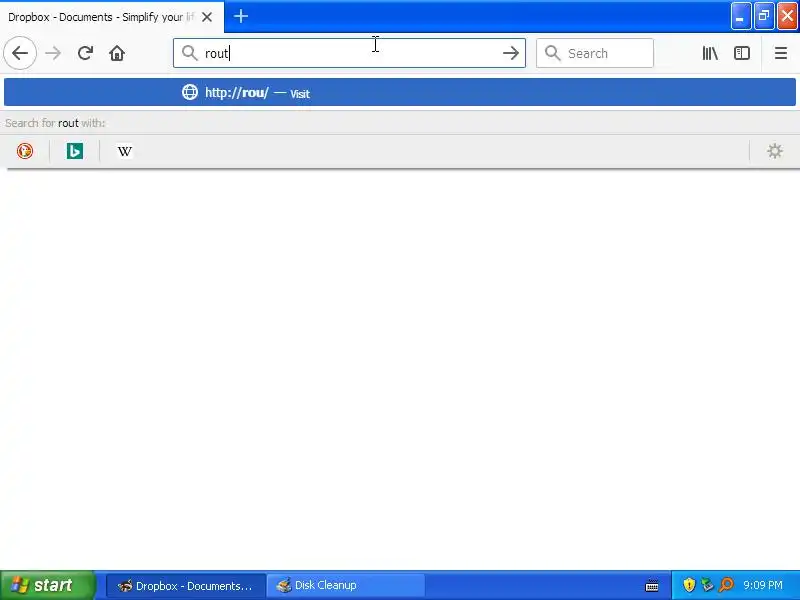Focus the Search input box
800x600 pixels.
(x=594, y=53)
